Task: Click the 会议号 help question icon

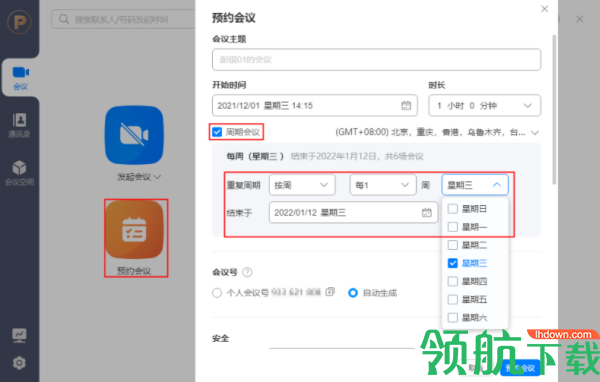Action: tap(247, 272)
